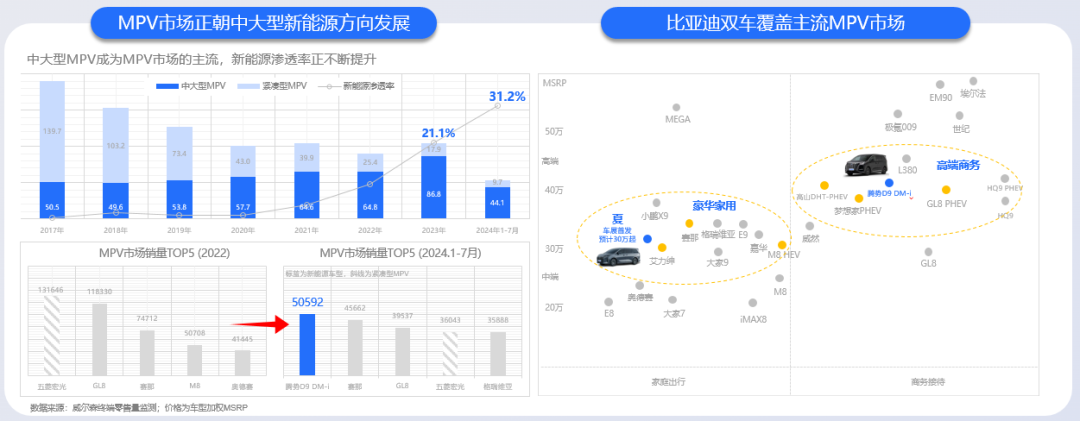1080x421 pixels.
Task: Click the 31.2% penetration rate label
Action: [x=507, y=96]
